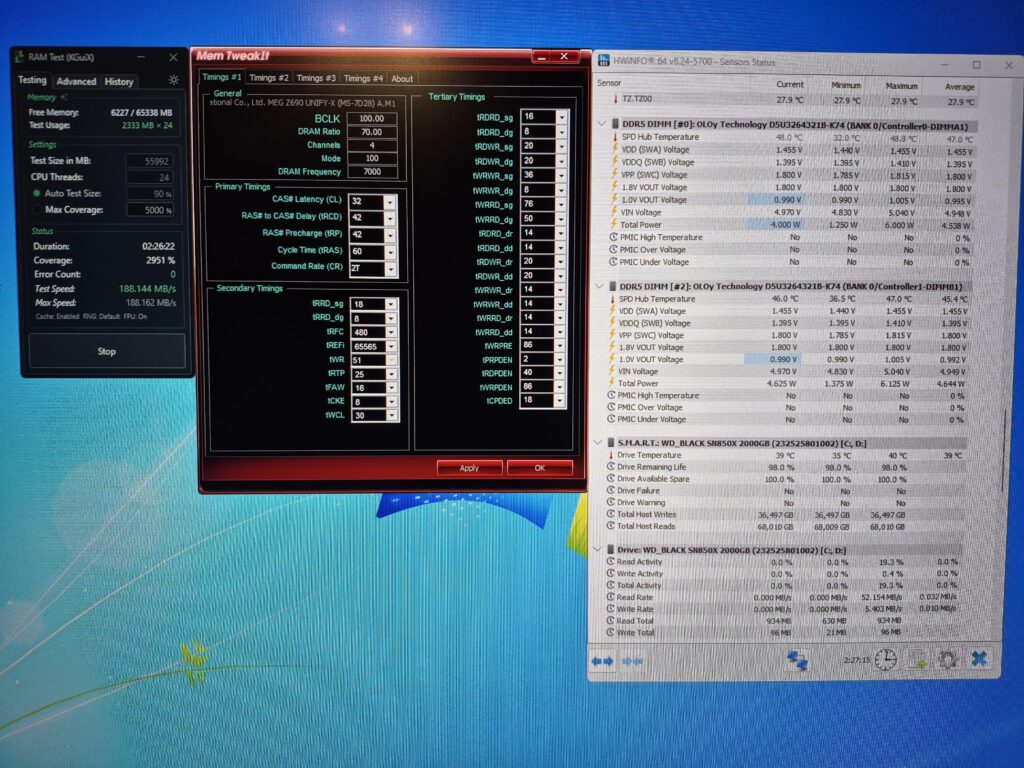
Task: Click the clock icon beside PMIC High Temperature DIMM #0
Action: 613,237
